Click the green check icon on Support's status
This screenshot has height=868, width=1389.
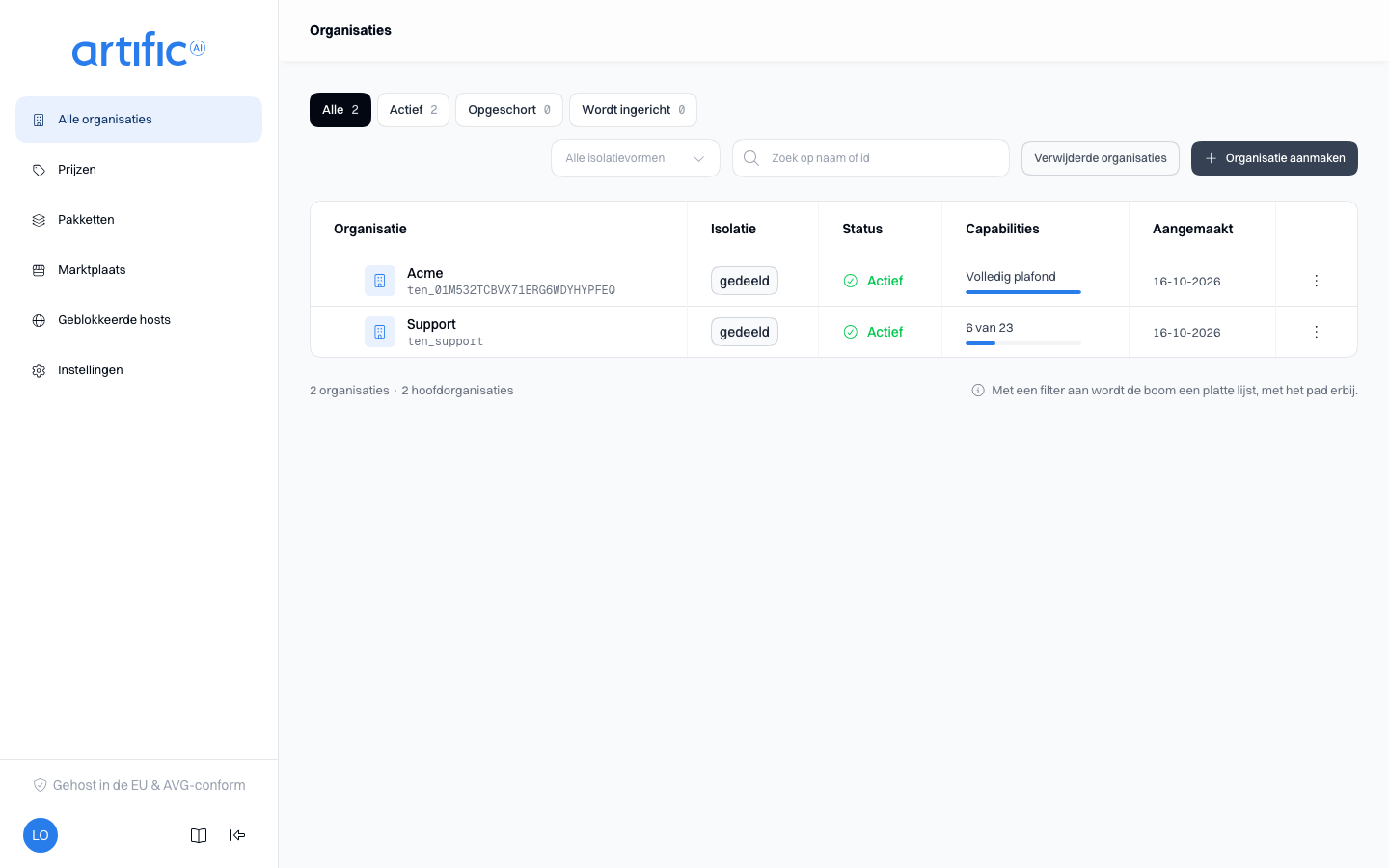click(851, 332)
